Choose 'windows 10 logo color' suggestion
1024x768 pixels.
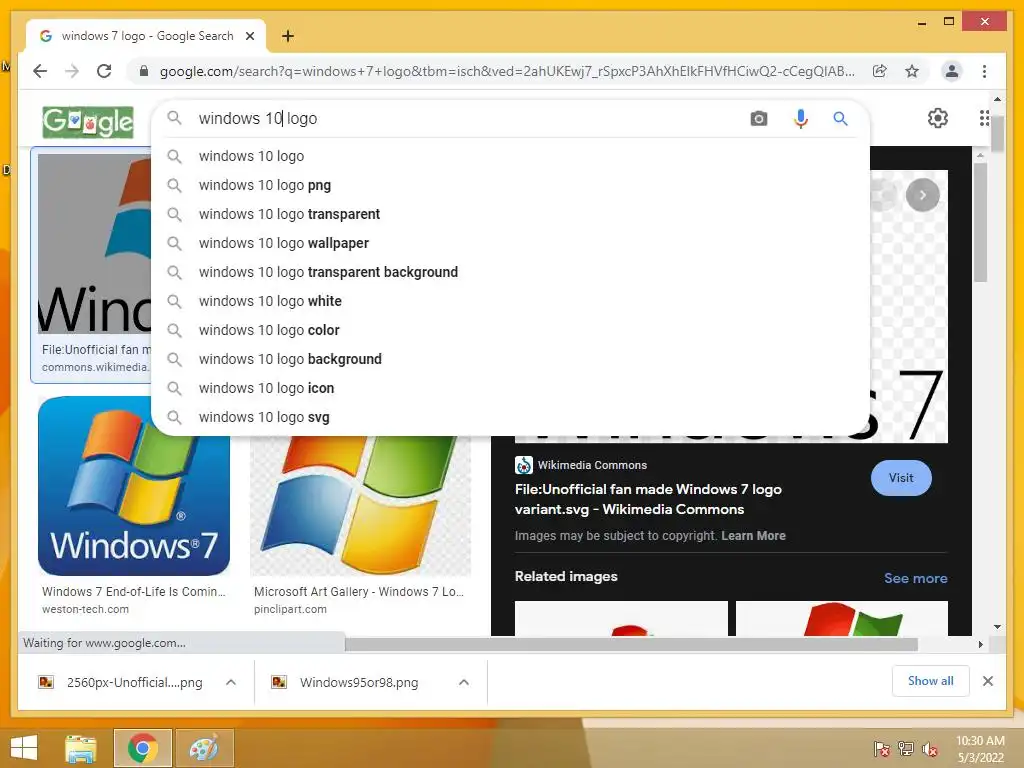coord(510,330)
